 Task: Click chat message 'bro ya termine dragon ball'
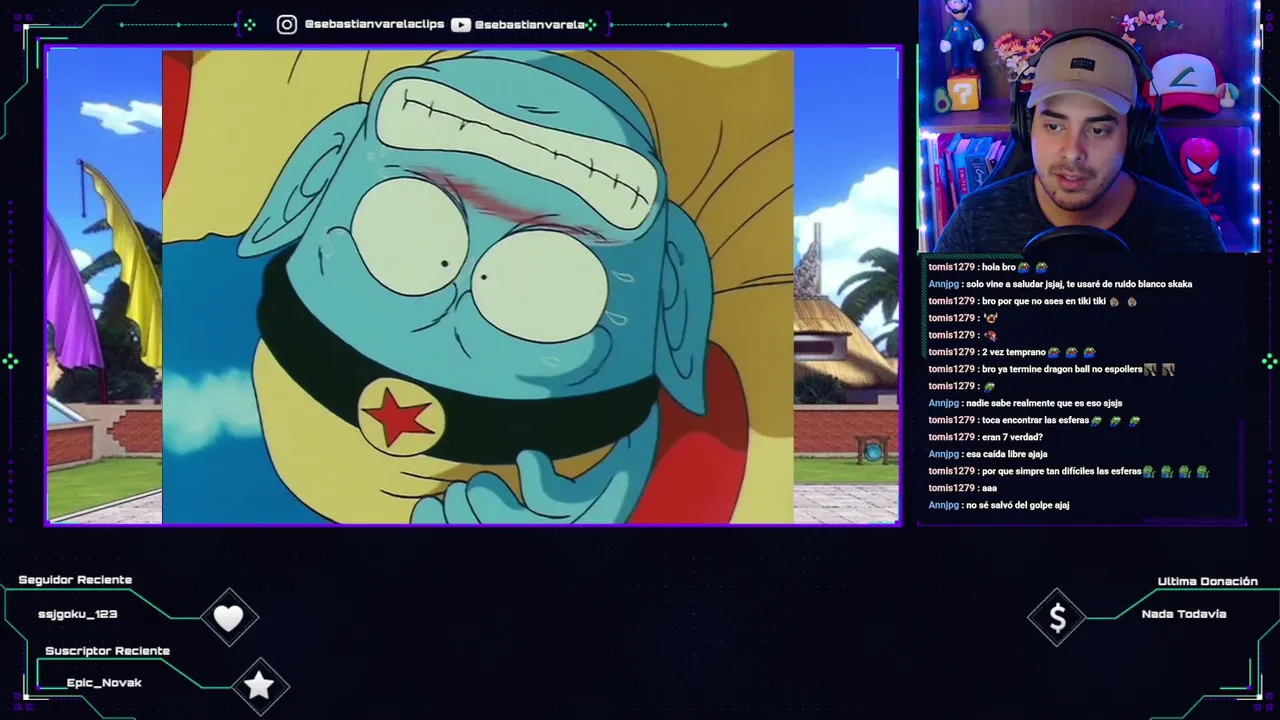pos(1051,369)
